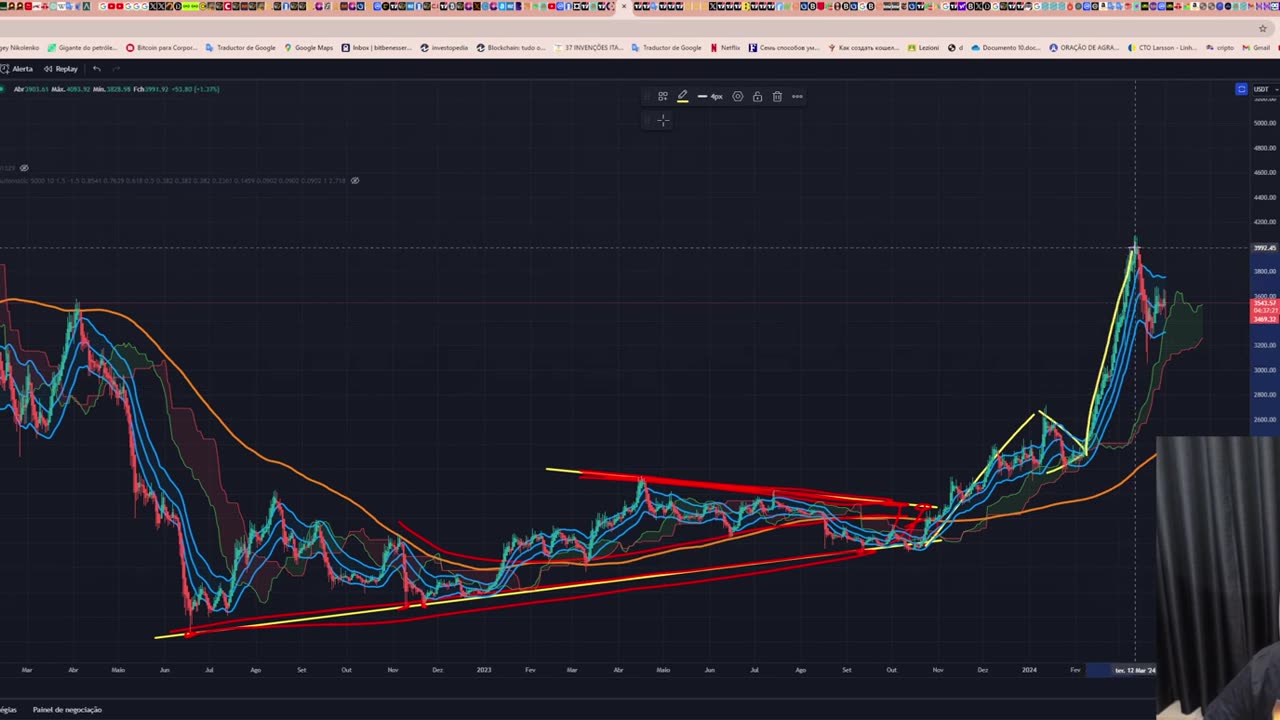Open Documento 10.doc bookmark
Screen dimensions: 1280x720
[1006, 48]
